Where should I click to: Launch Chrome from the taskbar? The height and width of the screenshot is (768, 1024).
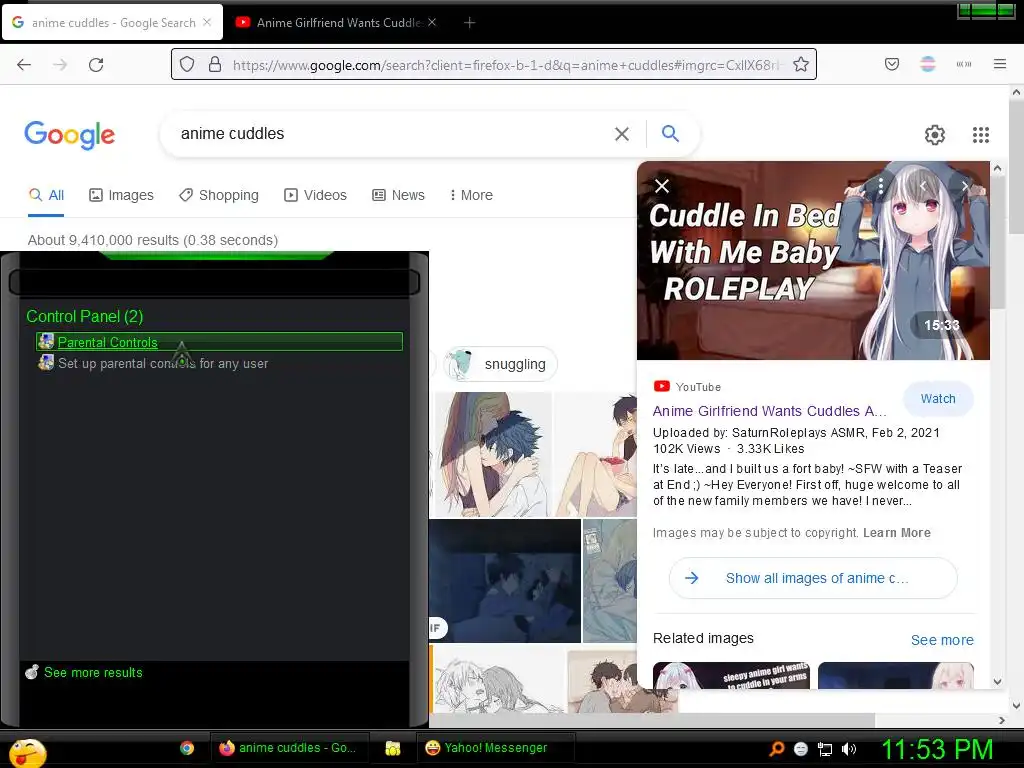[187, 748]
